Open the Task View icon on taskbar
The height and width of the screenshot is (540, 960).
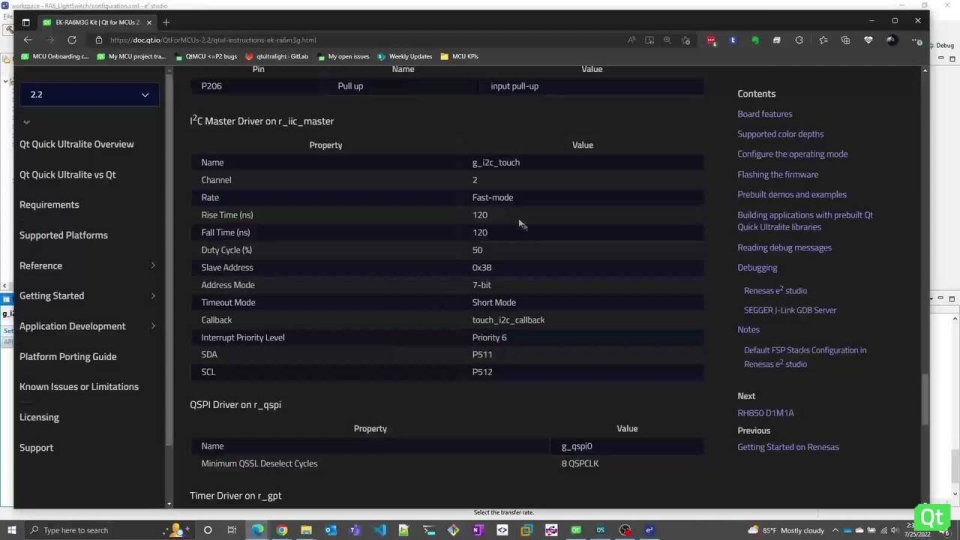(x=232, y=530)
